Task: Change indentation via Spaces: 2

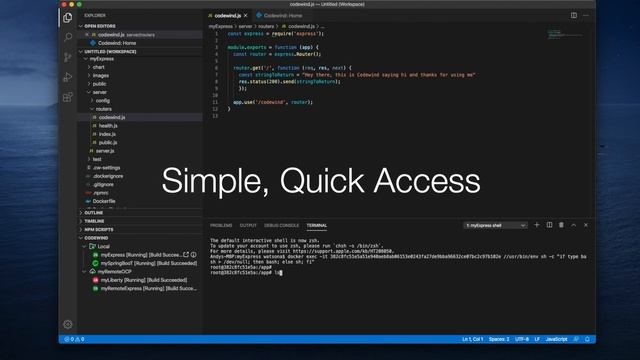Action: 499,339
